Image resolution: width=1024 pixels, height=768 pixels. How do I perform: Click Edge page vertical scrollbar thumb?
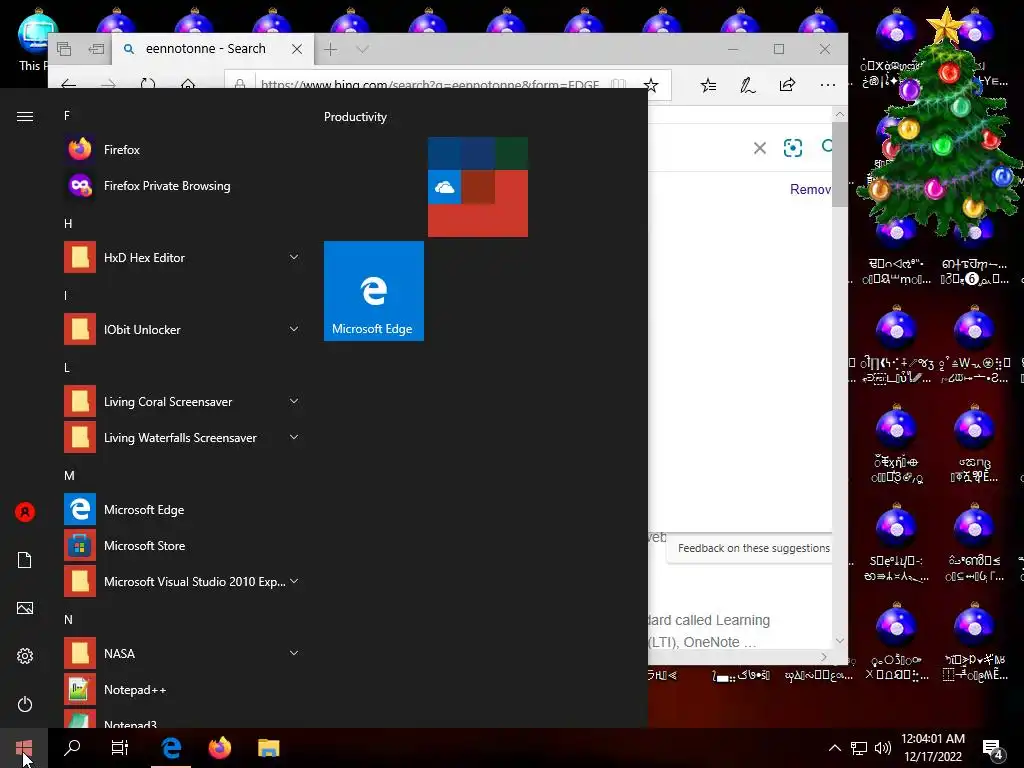[x=839, y=164]
